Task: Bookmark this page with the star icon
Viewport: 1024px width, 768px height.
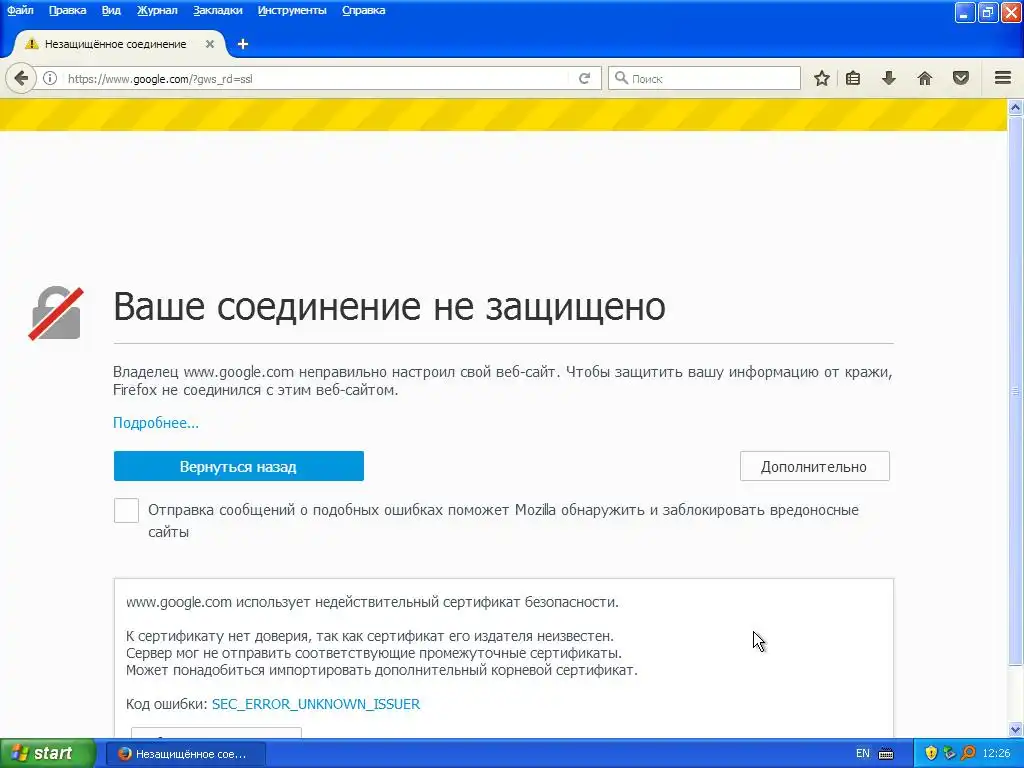Action: 822,79
